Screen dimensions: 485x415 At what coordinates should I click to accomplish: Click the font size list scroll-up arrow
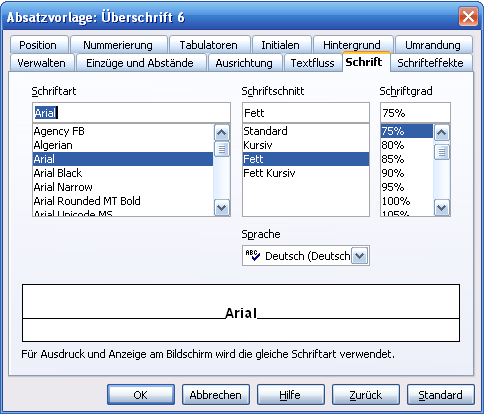tap(442, 133)
